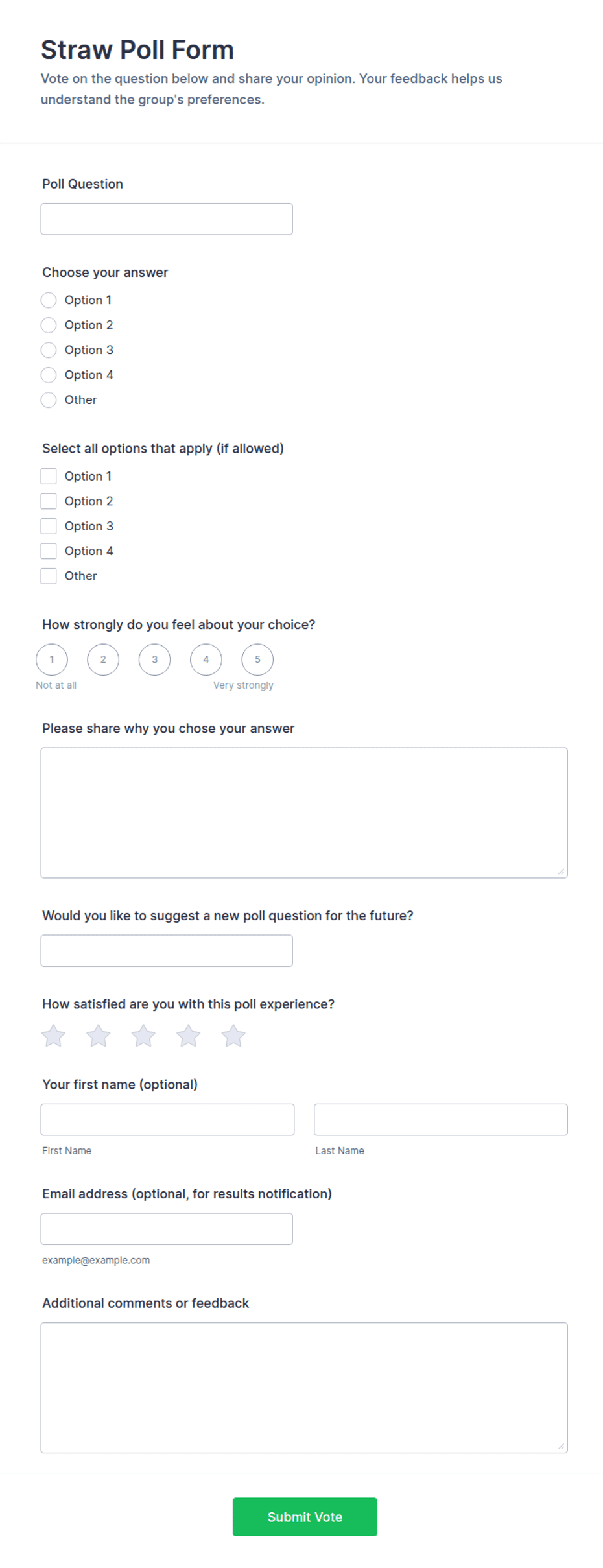
Task: Select the second satisfaction star
Action: pyautogui.click(x=99, y=1036)
